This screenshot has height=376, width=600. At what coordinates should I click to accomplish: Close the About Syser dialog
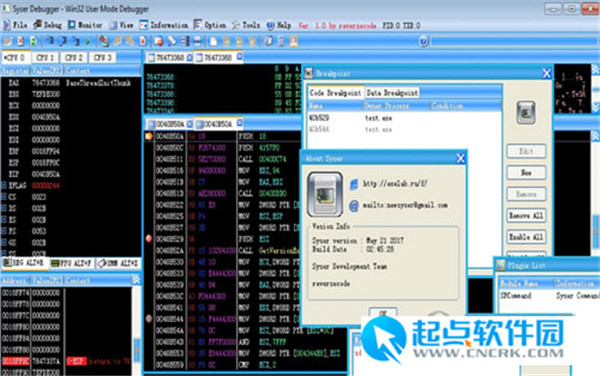coord(460,158)
